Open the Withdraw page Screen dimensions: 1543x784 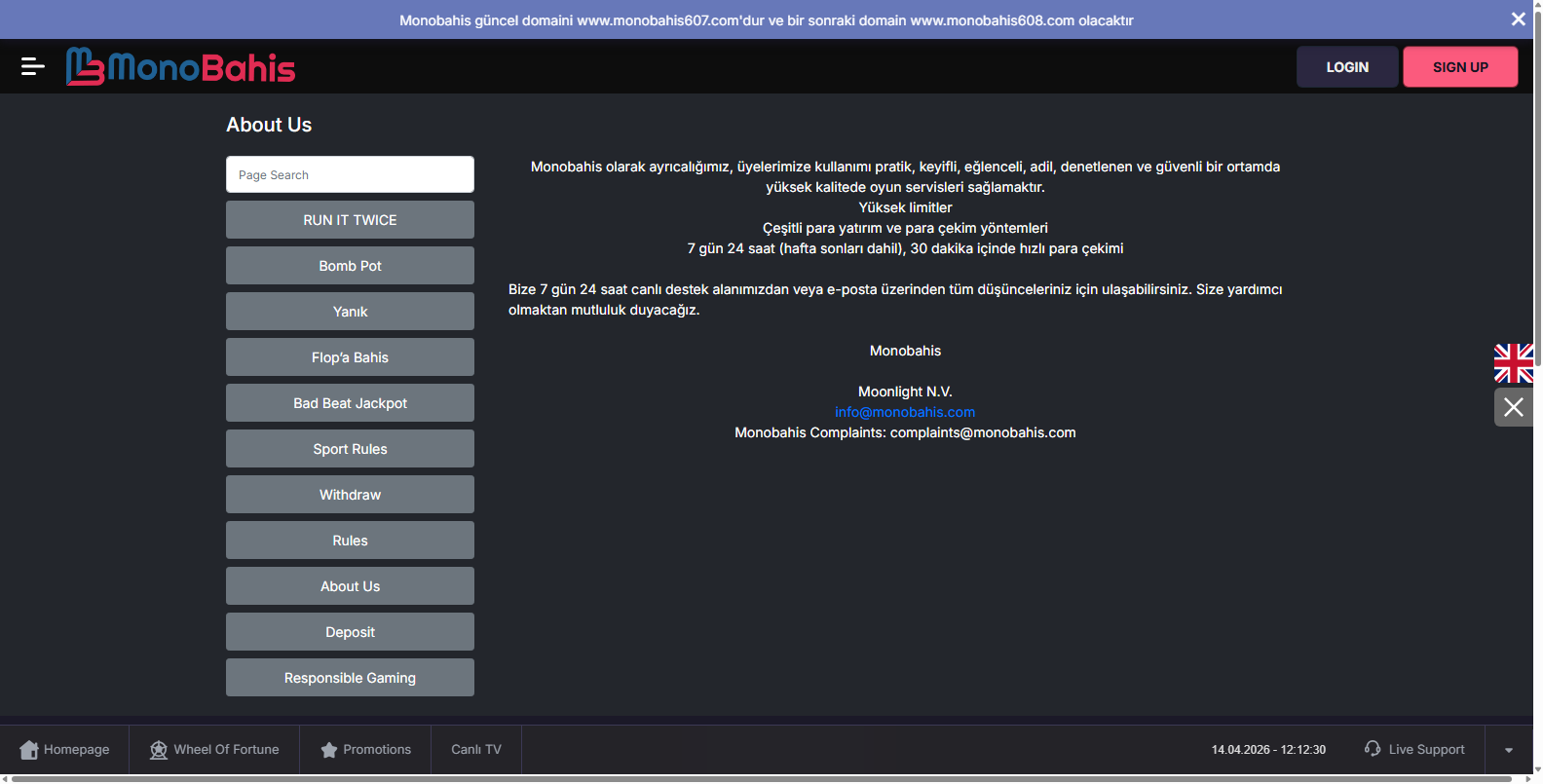point(350,495)
